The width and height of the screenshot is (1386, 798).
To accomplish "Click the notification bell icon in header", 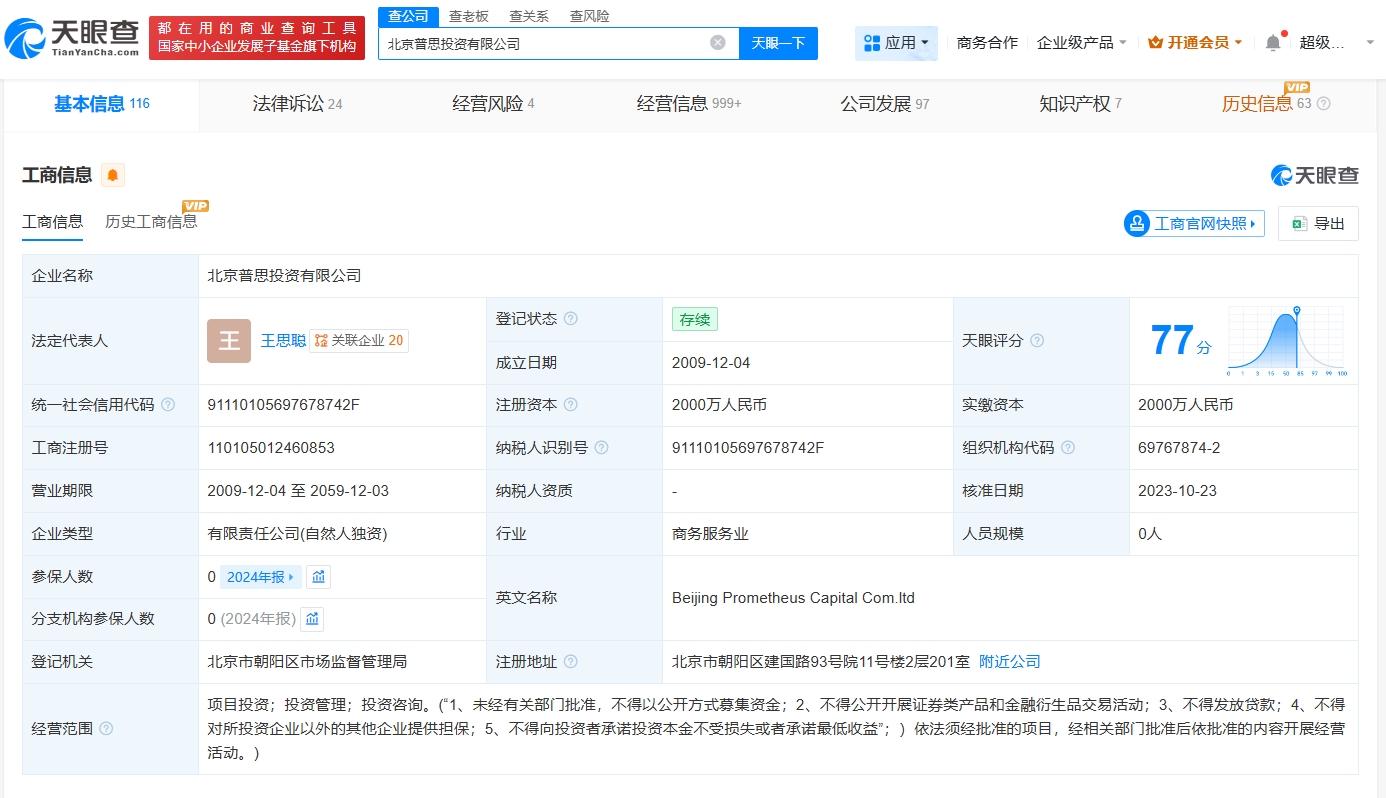I will [x=1273, y=43].
